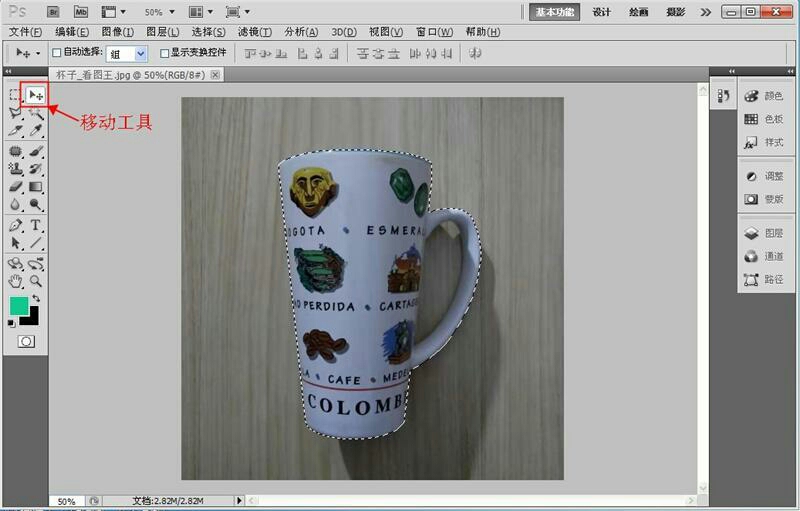Click the green foreground color swatch
Image resolution: width=800 pixels, height=511 pixels.
pyautogui.click(x=19, y=306)
